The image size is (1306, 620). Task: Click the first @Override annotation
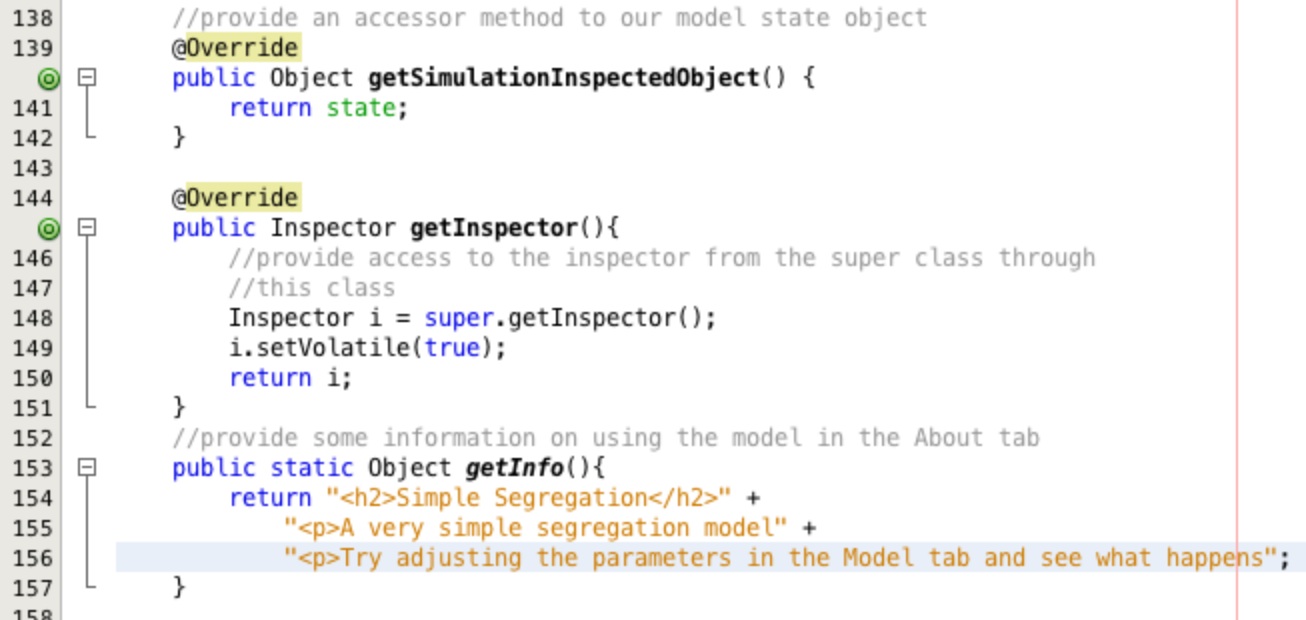tap(235, 48)
